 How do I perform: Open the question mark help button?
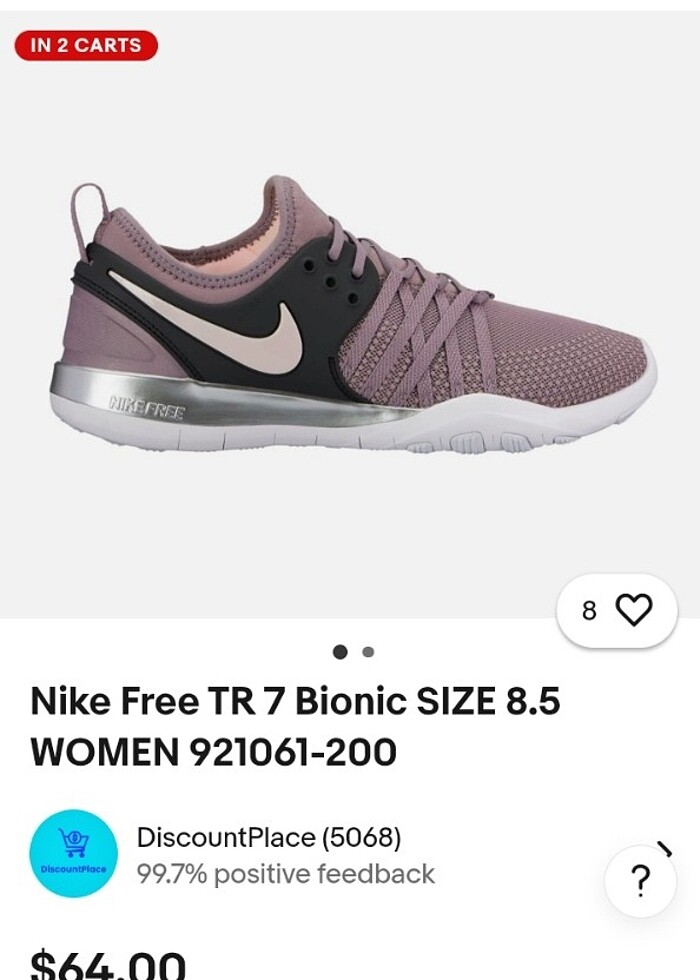[x=641, y=881]
